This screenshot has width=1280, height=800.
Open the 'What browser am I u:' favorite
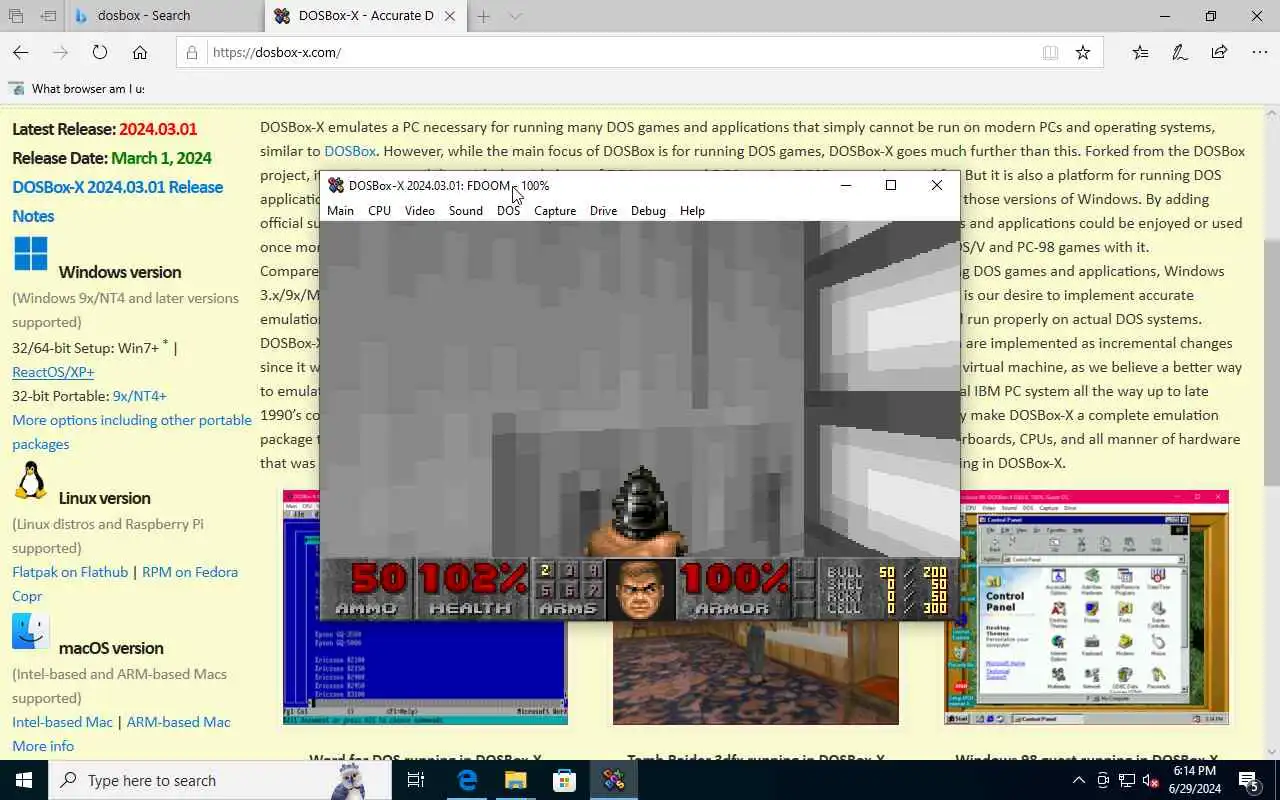(x=78, y=88)
